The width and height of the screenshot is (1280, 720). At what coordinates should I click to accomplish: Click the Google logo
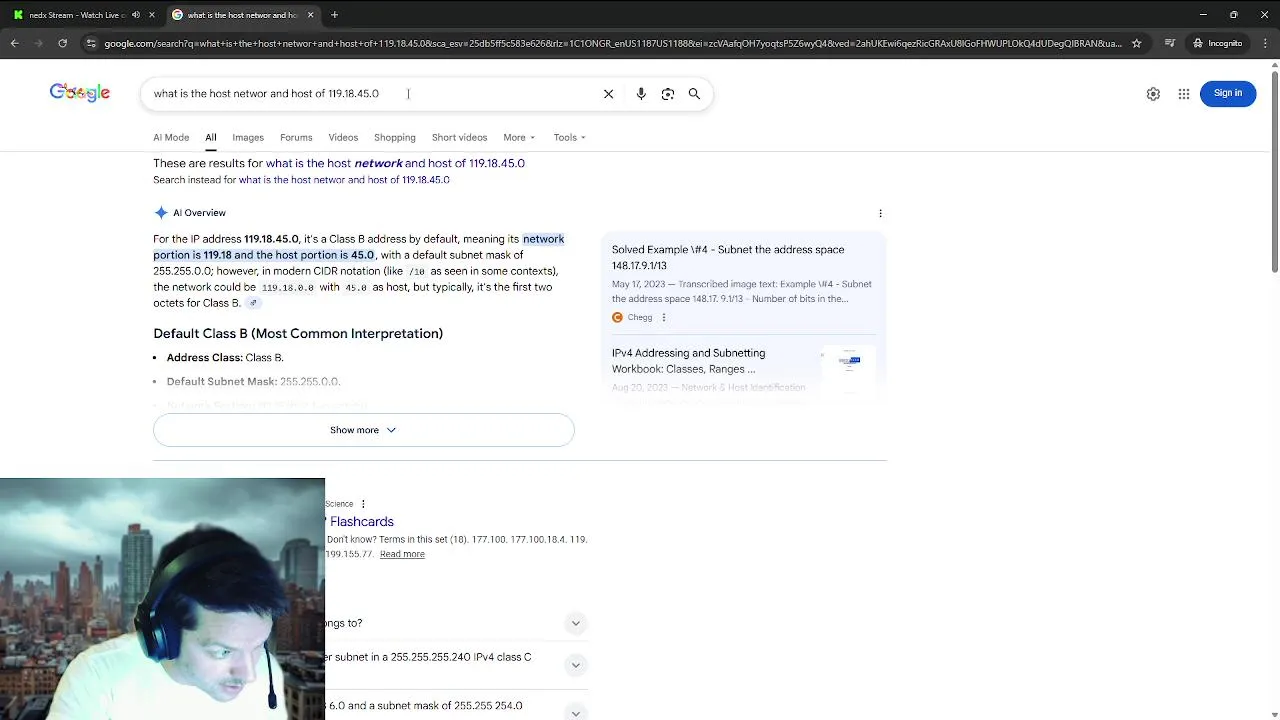[80, 93]
